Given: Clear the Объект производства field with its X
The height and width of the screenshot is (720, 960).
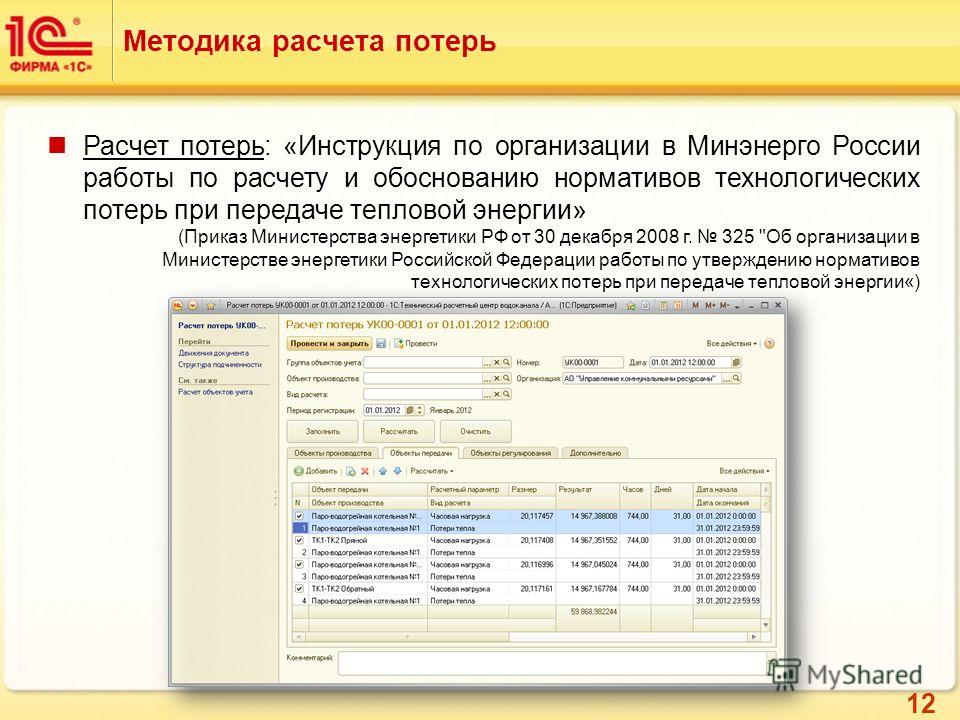Looking at the screenshot, I should pyautogui.click(x=497, y=378).
